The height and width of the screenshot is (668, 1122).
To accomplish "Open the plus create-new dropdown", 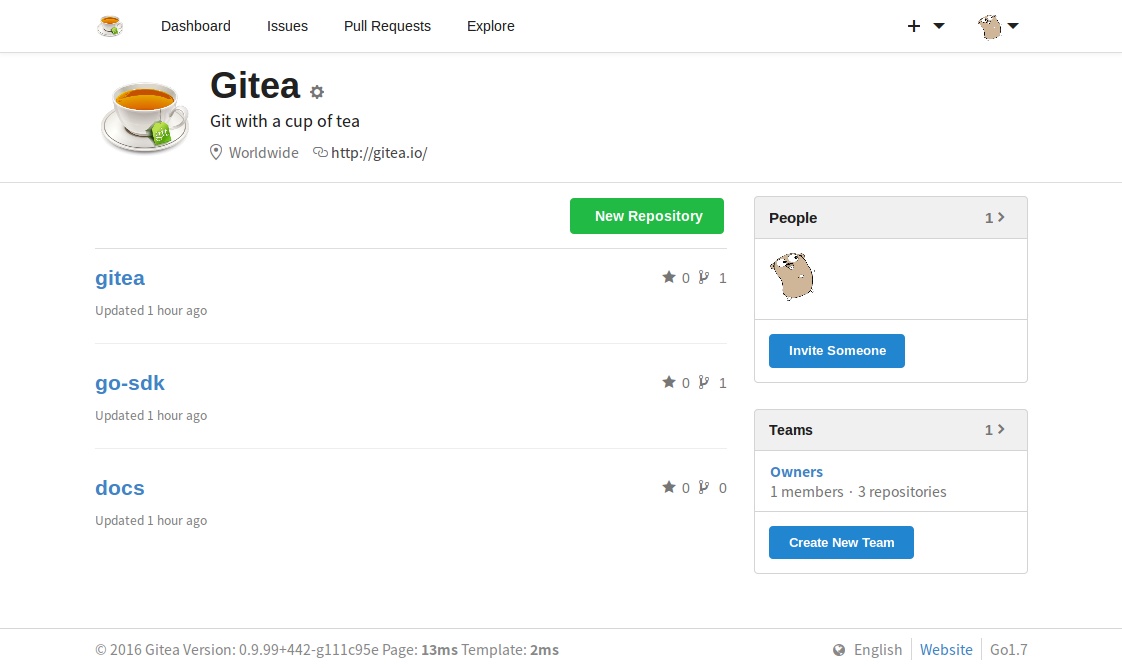I will coord(925,26).
